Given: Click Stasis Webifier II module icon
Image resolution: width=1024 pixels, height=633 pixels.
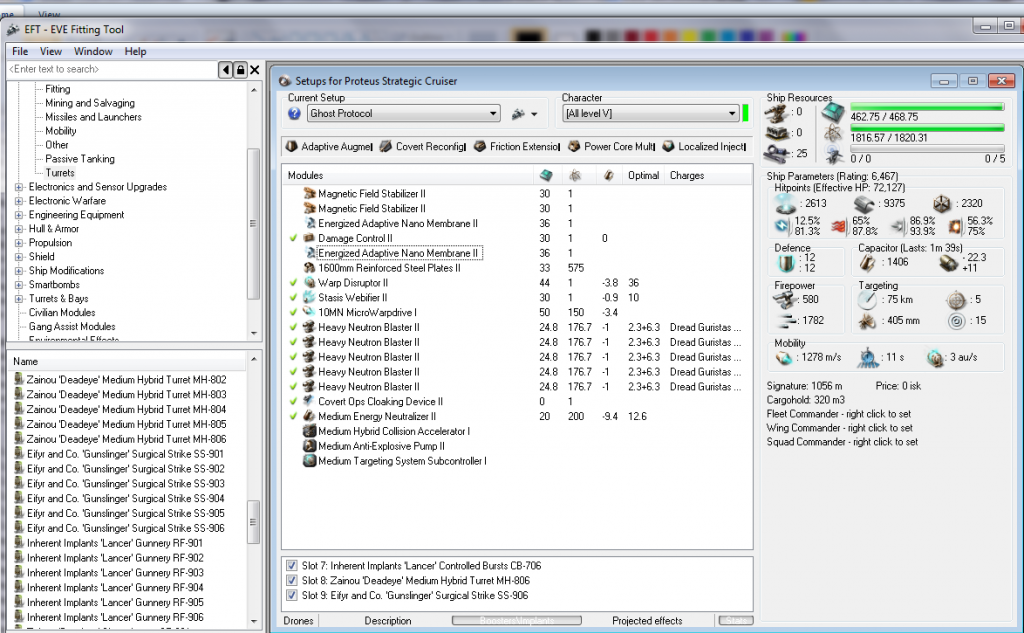Looking at the screenshot, I should coord(310,297).
